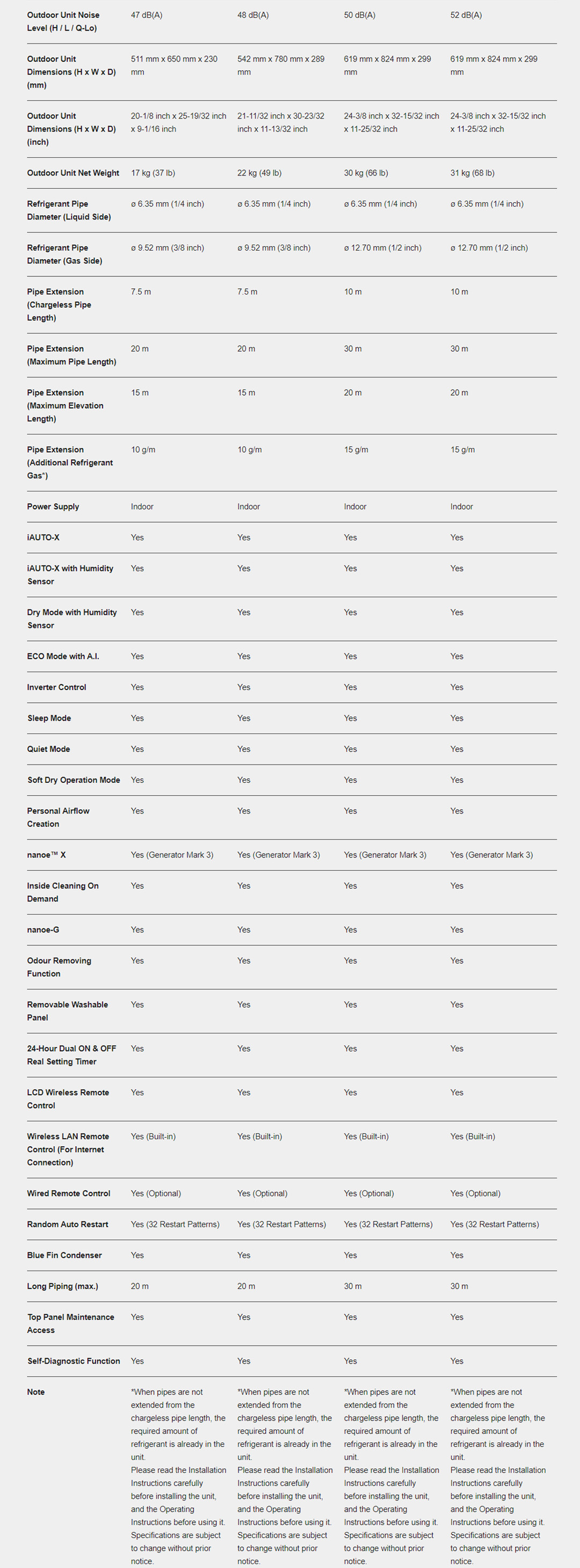Select the nanoe™ X row label
Viewport: 580px width, 1568px height.
coord(46,855)
